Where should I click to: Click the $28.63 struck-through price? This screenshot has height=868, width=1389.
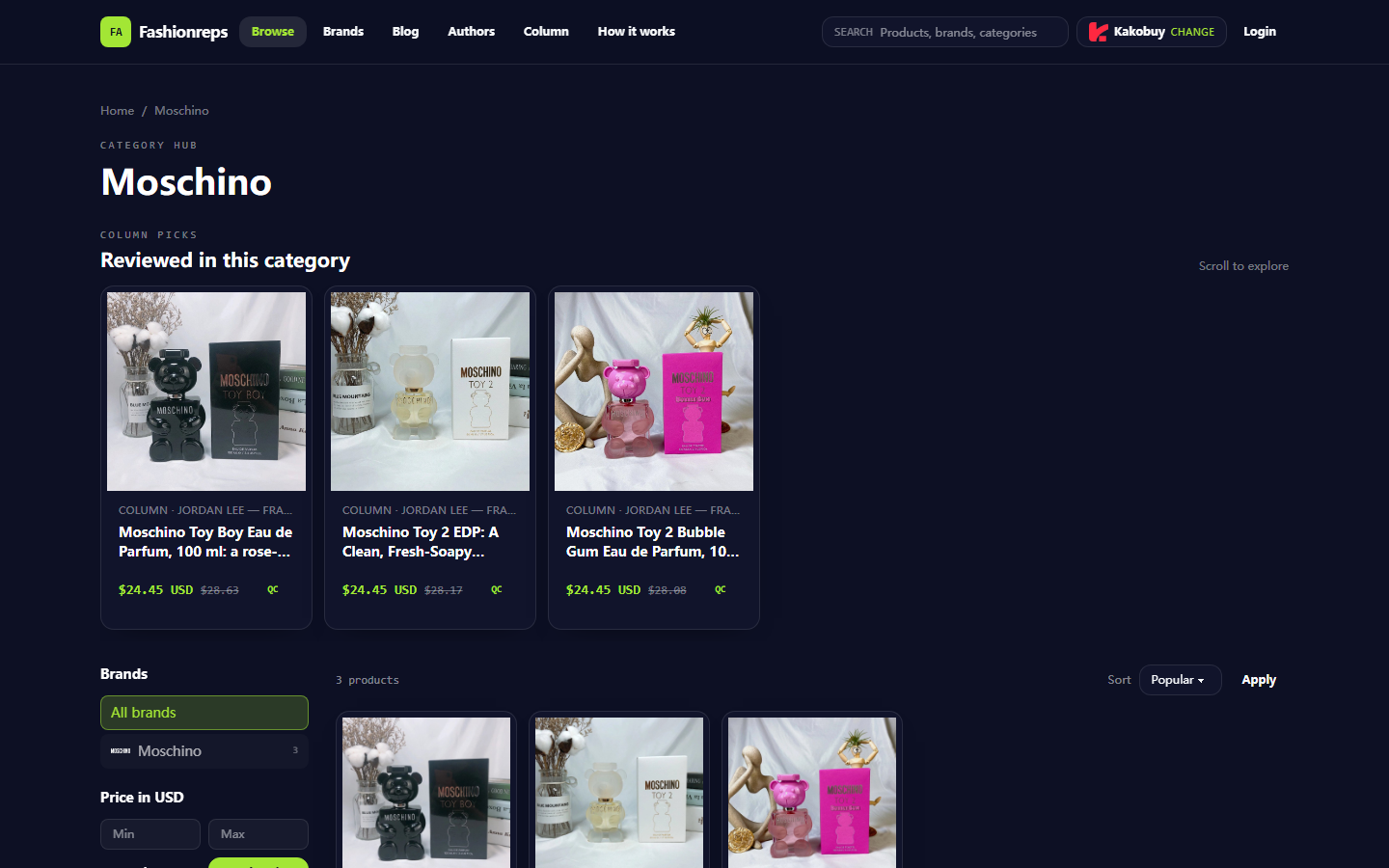pyautogui.click(x=220, y=590)
